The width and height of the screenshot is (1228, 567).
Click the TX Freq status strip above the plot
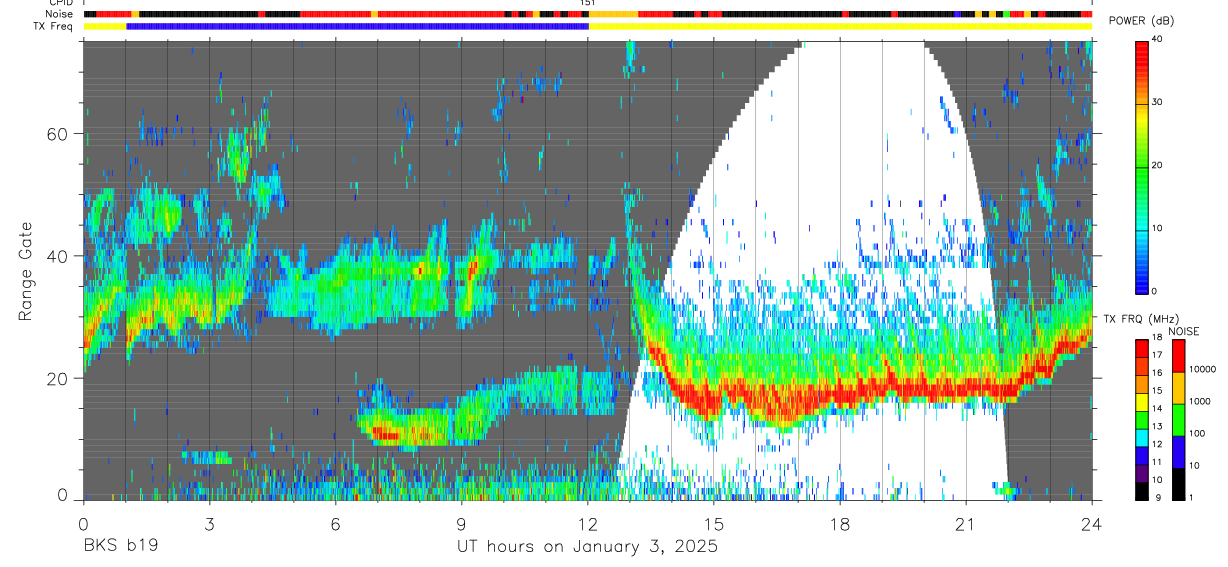pos(587,26)
